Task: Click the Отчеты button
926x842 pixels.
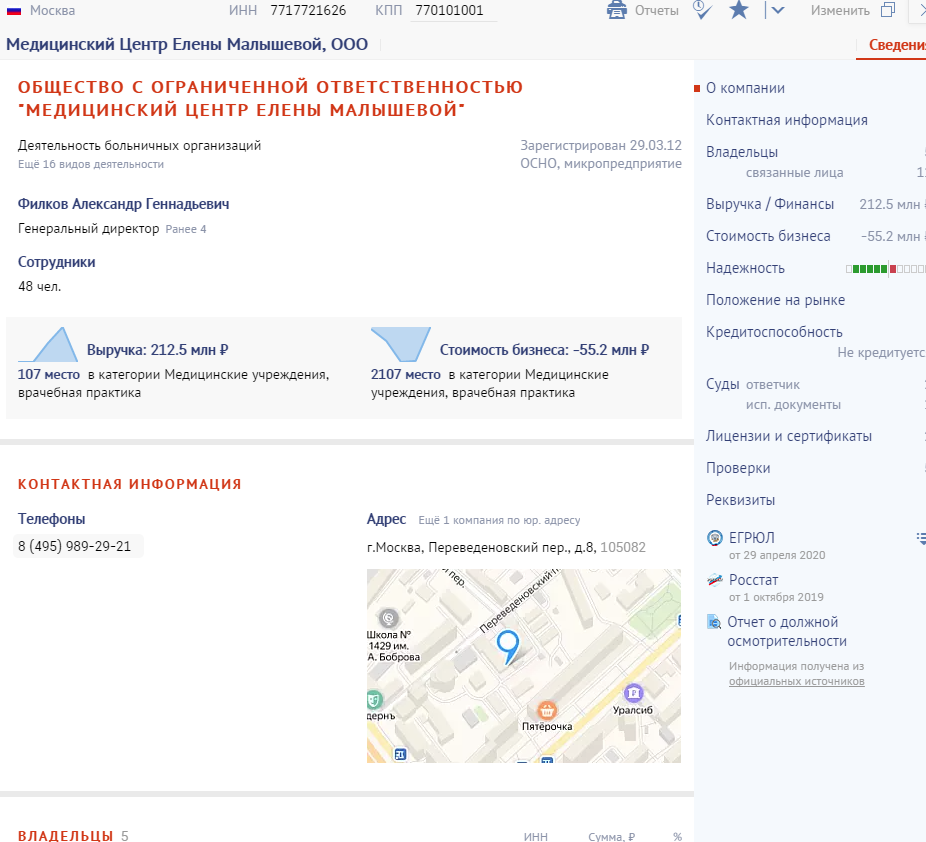Action: click(657, 11)
